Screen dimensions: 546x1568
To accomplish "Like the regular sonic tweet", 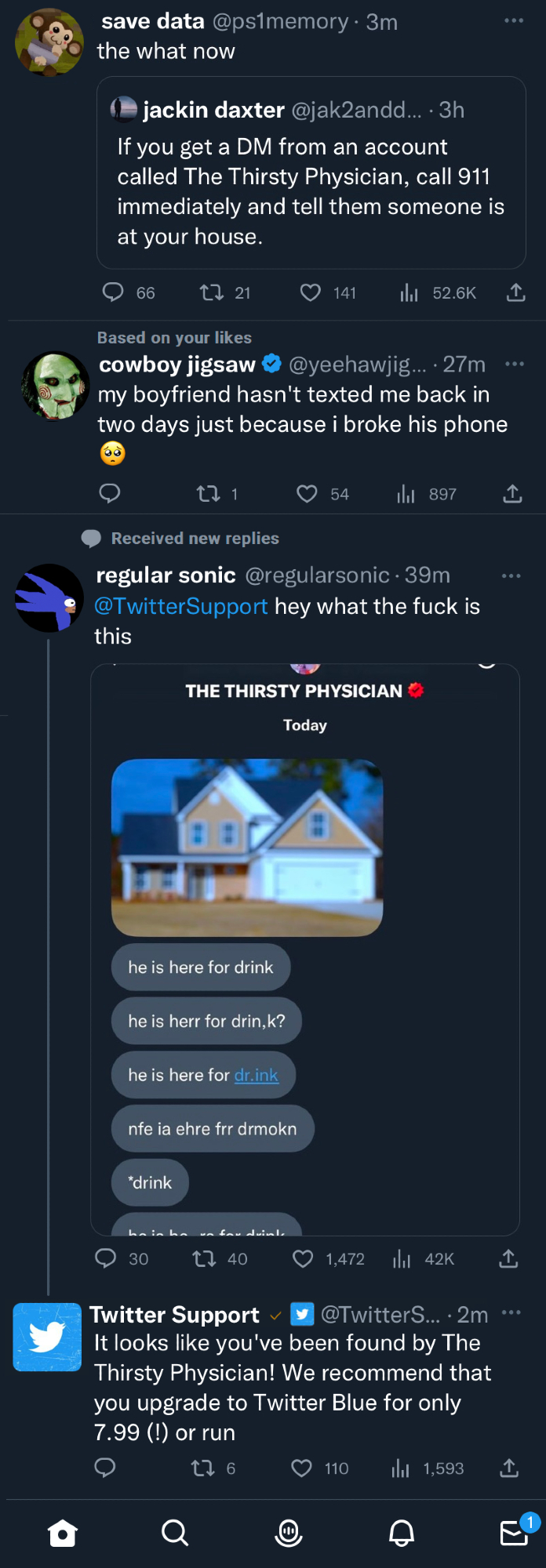I will (x=303, y=1259).
